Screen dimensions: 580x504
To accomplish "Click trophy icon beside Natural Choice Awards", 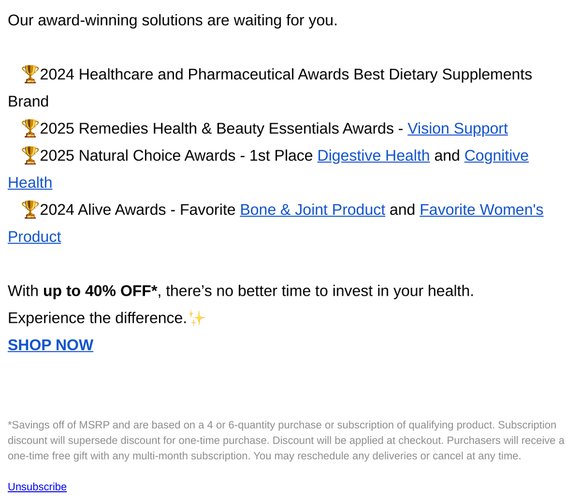I will [x=30, y=155].
